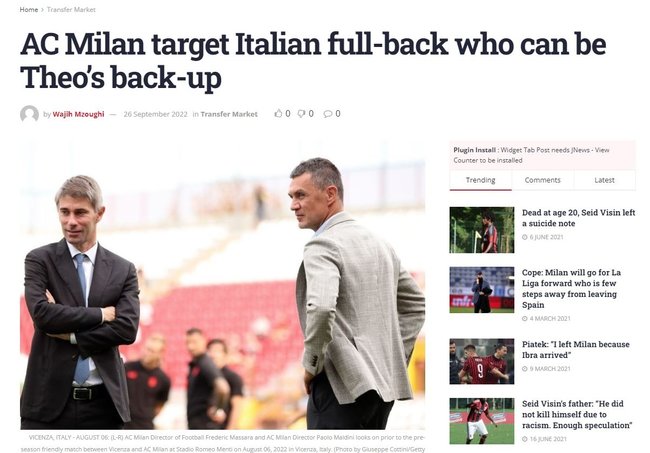Click the thumbs-down dislike icon
The height and width of the screenshot is (453, 650).
coord(301,114)
